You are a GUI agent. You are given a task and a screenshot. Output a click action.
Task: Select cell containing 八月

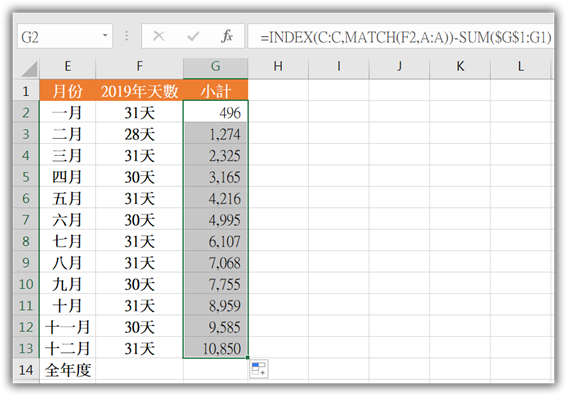point(67,262)
